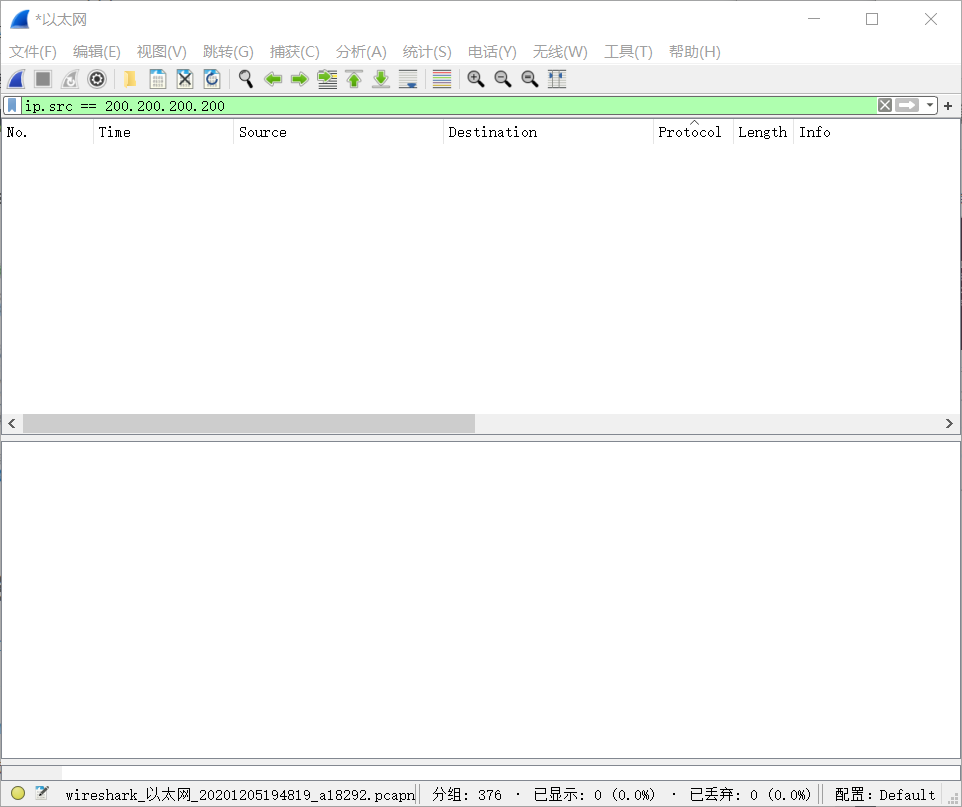
Task: Reload the capture file
Action: click(212, 79)
